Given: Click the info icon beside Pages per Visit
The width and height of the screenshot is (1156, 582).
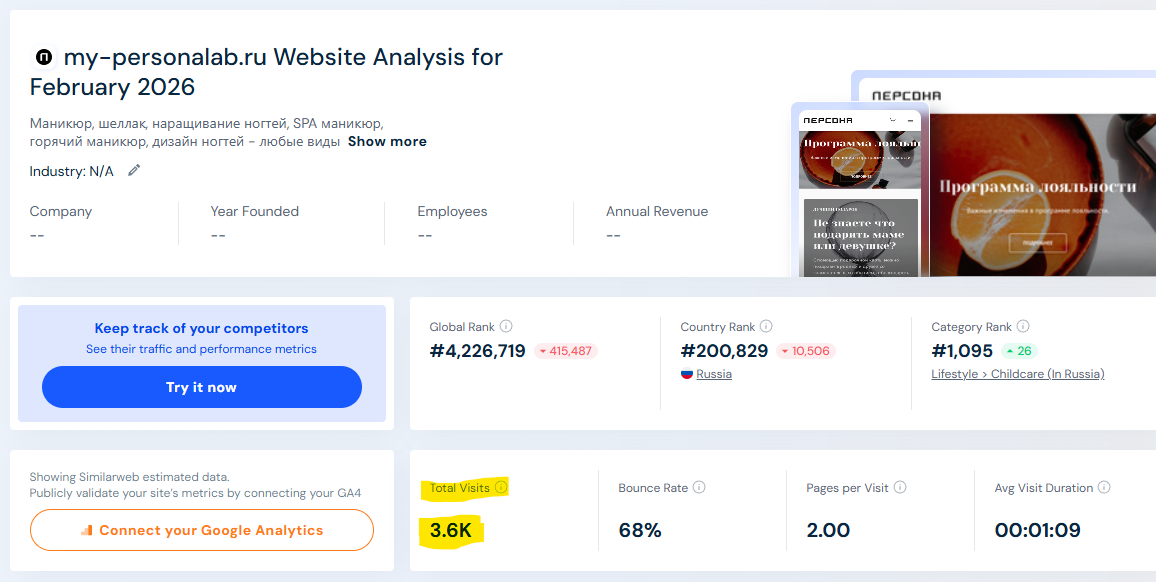Looking at the screenshot, I should tap(900, 488).
